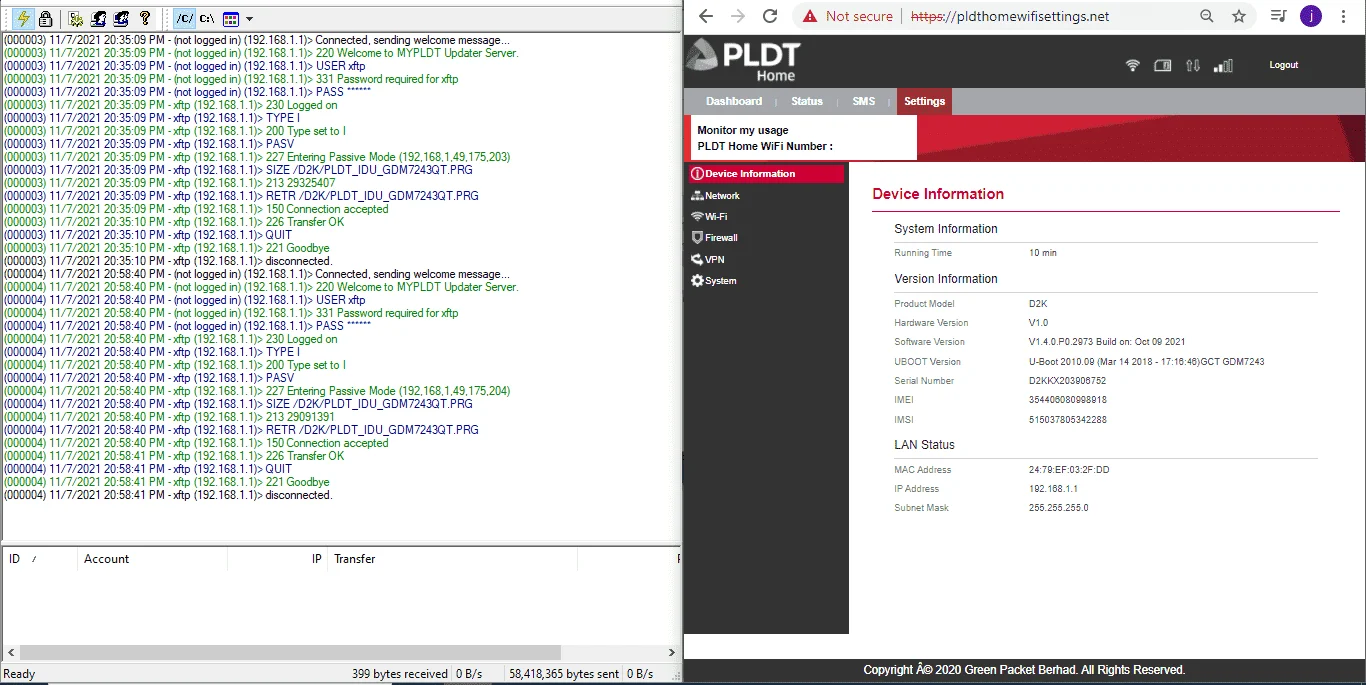Click the '399 bytes received' status entry

click(400, 674)
